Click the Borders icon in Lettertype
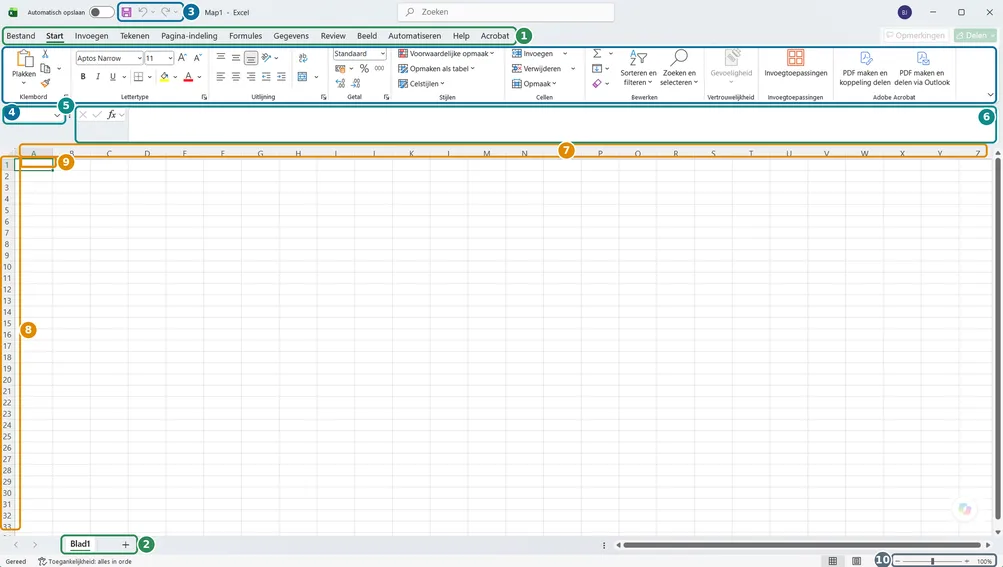This screenshot has height=567, width=1003. 138,77
